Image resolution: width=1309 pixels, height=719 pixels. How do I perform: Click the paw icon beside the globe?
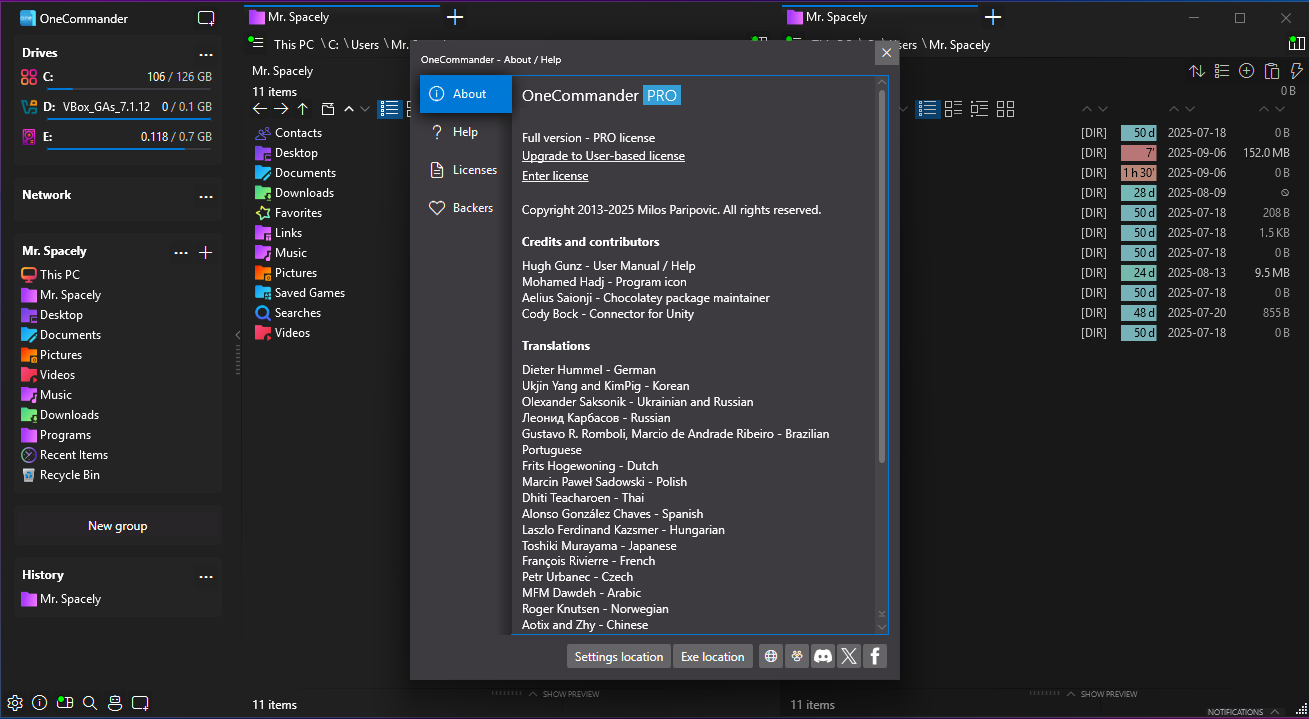pos(797,656)
